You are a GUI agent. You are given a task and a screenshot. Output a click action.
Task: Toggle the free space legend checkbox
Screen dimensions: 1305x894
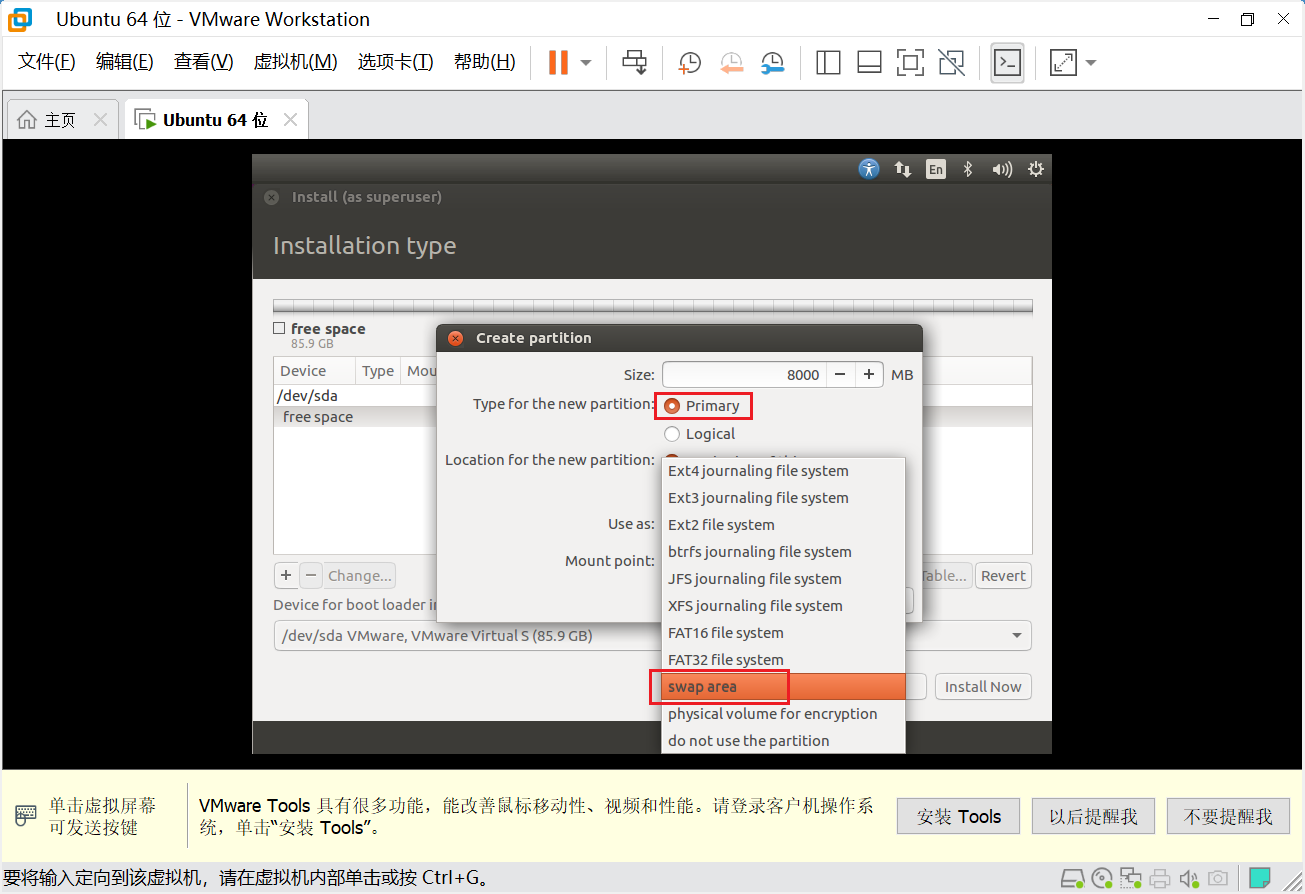click(x=279, y=328)
